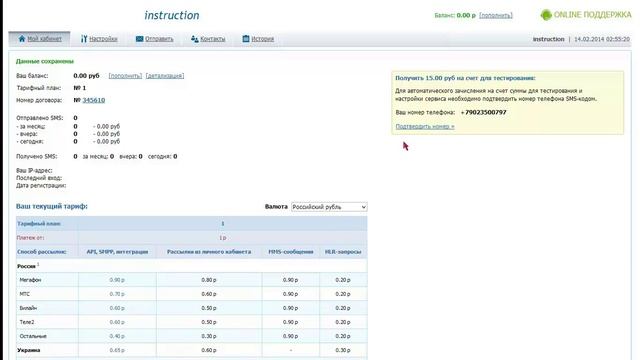Click the instruction logo title
Viewport: 640px width, 360px height.
[x=172, y=15]
